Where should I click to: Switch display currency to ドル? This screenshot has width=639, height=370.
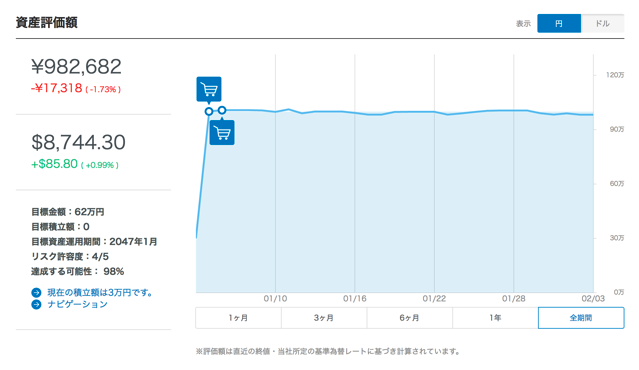(x=602, y=23)
